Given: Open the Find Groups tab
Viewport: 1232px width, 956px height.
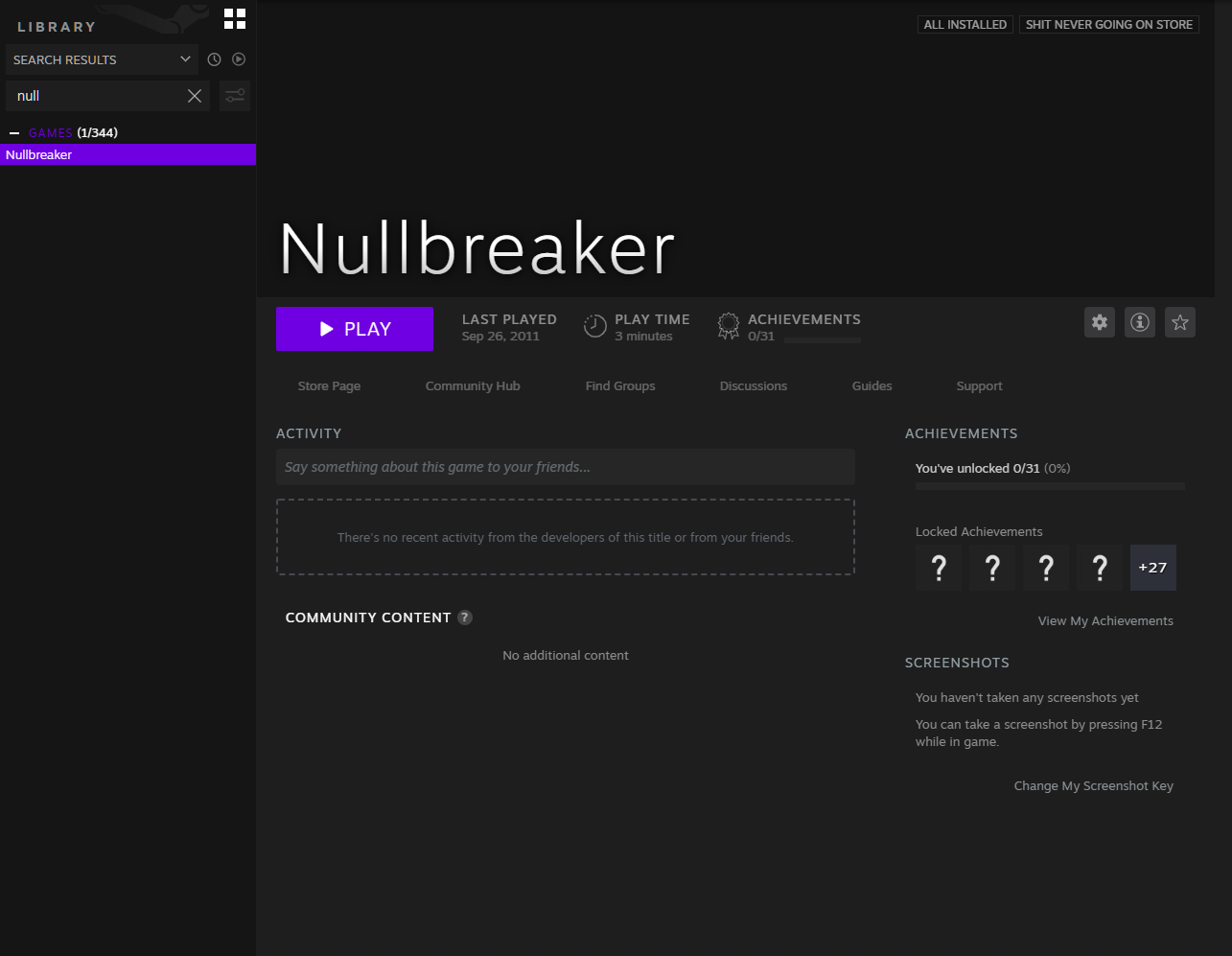Looking at the screenshot, I should [x=620, y=386].
